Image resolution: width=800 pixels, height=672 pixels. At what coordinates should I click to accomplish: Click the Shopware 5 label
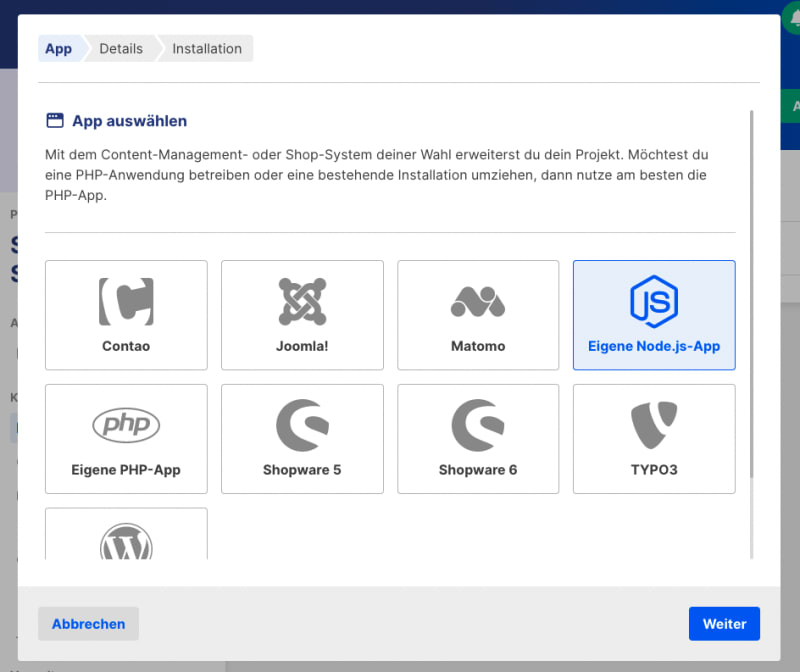click(x=302, y=469)
